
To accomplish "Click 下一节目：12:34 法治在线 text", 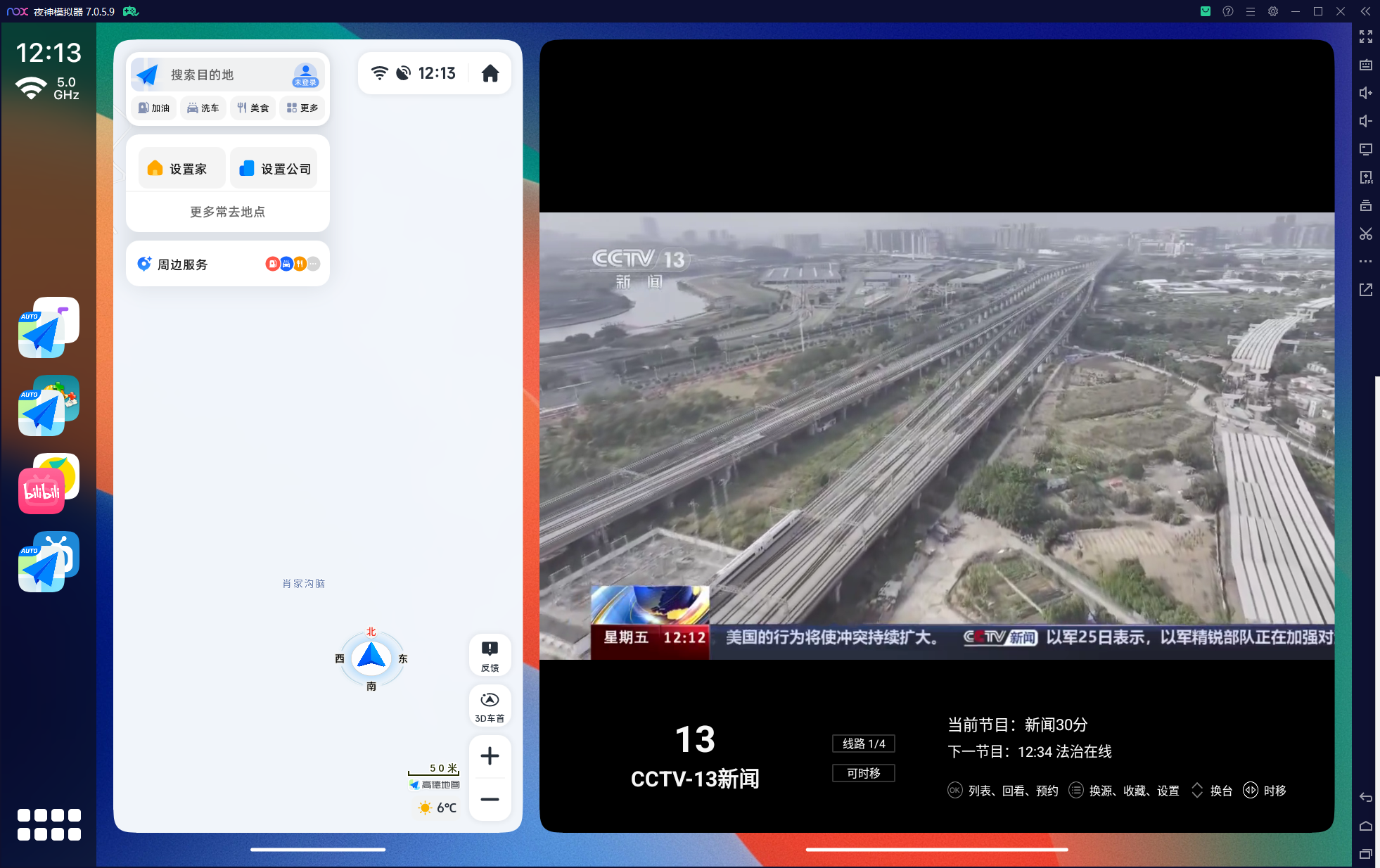I will pyautogui.click(x=1030, y=751).
